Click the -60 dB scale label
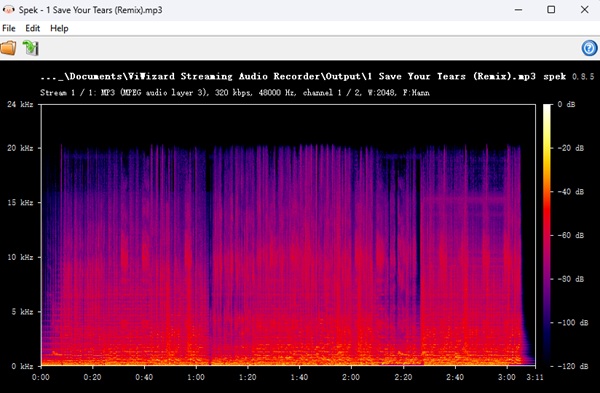 click(571, 235)
